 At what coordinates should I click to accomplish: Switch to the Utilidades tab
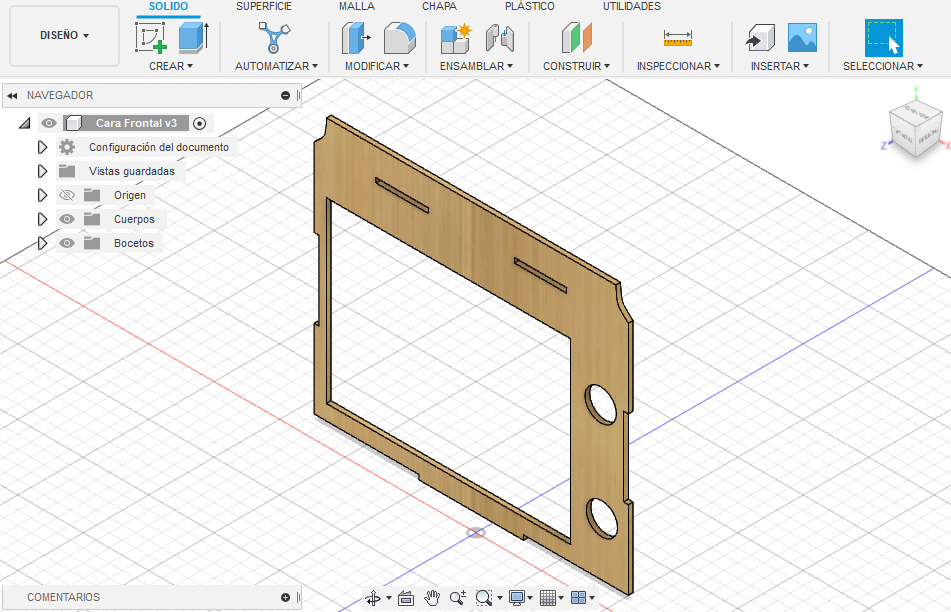[x=632, y=6]
